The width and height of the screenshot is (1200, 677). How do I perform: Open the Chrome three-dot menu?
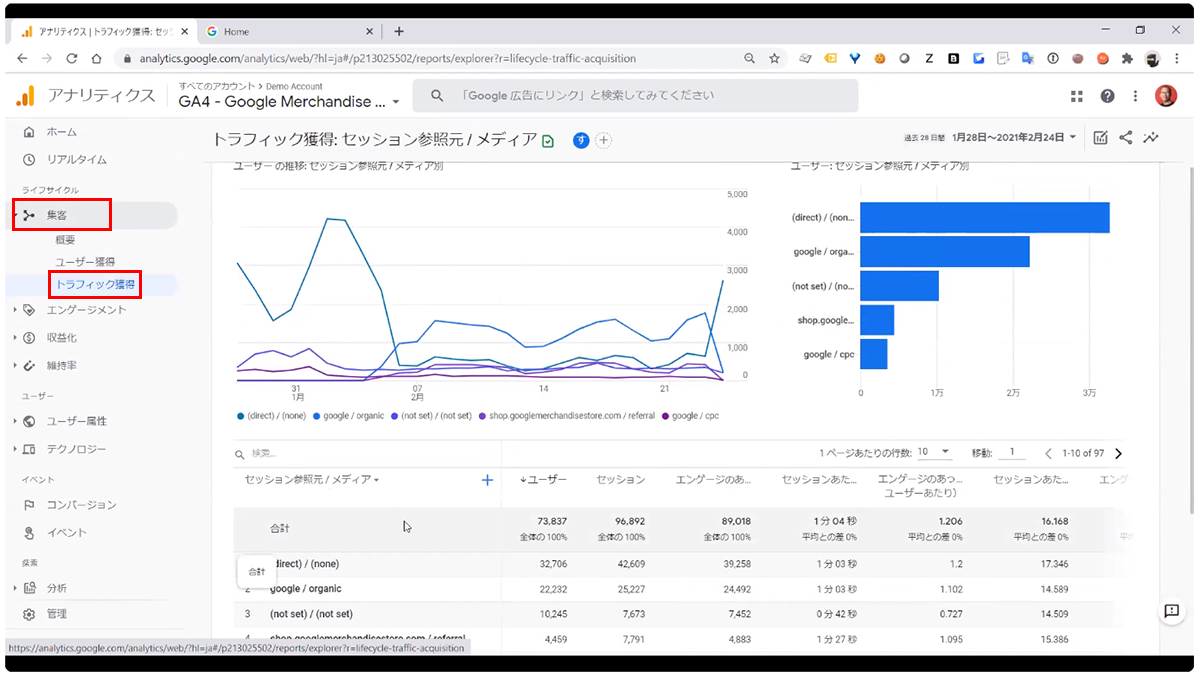click(x=1176, y=59)
